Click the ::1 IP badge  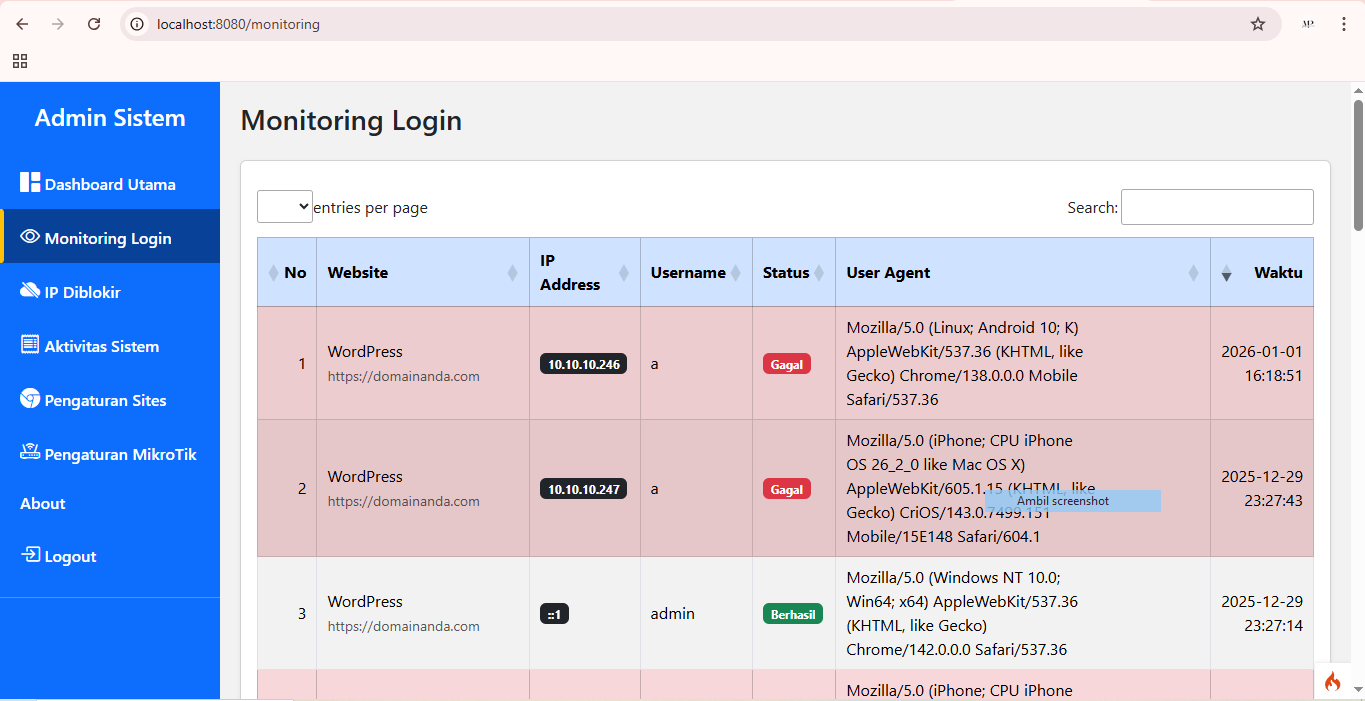click(555, 614)
